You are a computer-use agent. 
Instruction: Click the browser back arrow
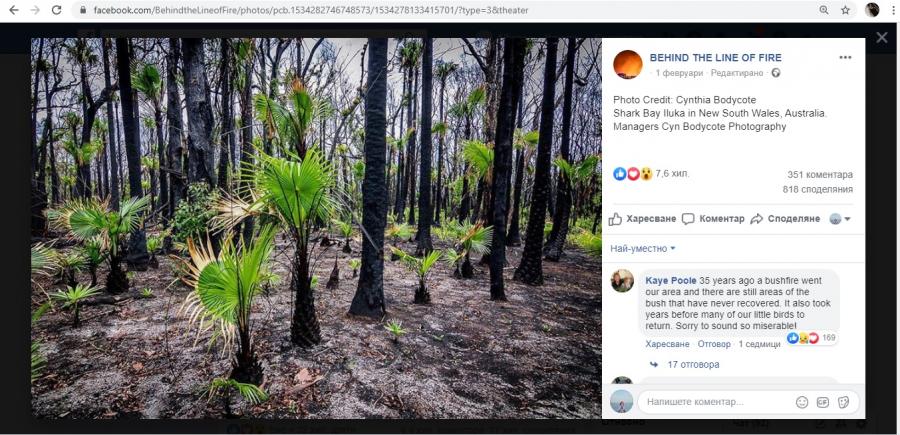[x=14, y=10]
